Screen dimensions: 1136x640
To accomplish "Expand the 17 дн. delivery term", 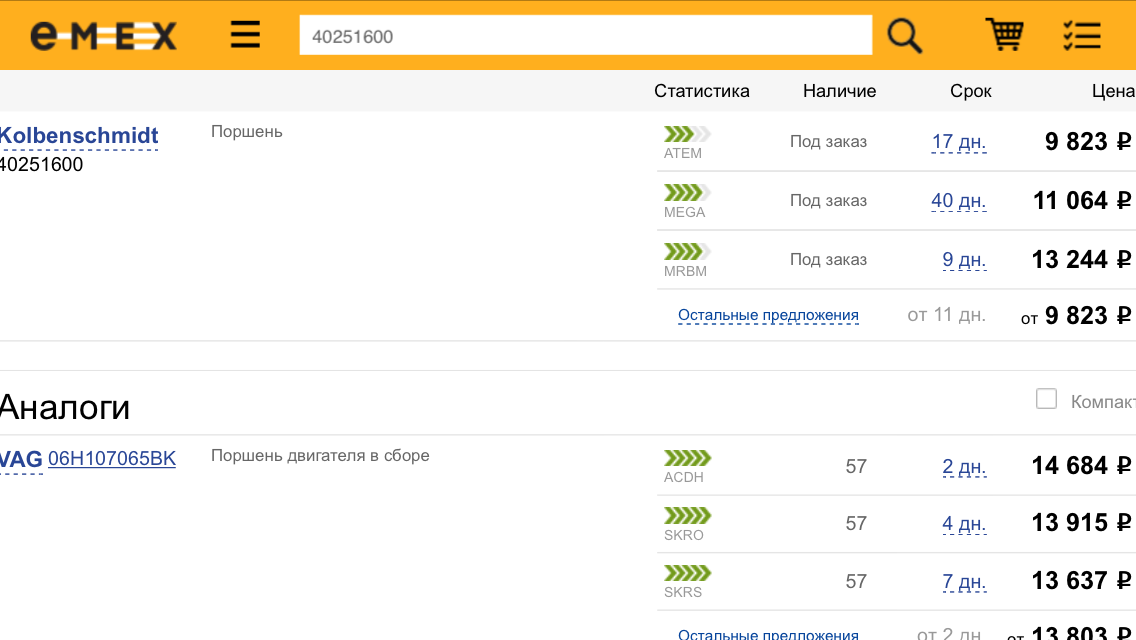I will [958, 142].
